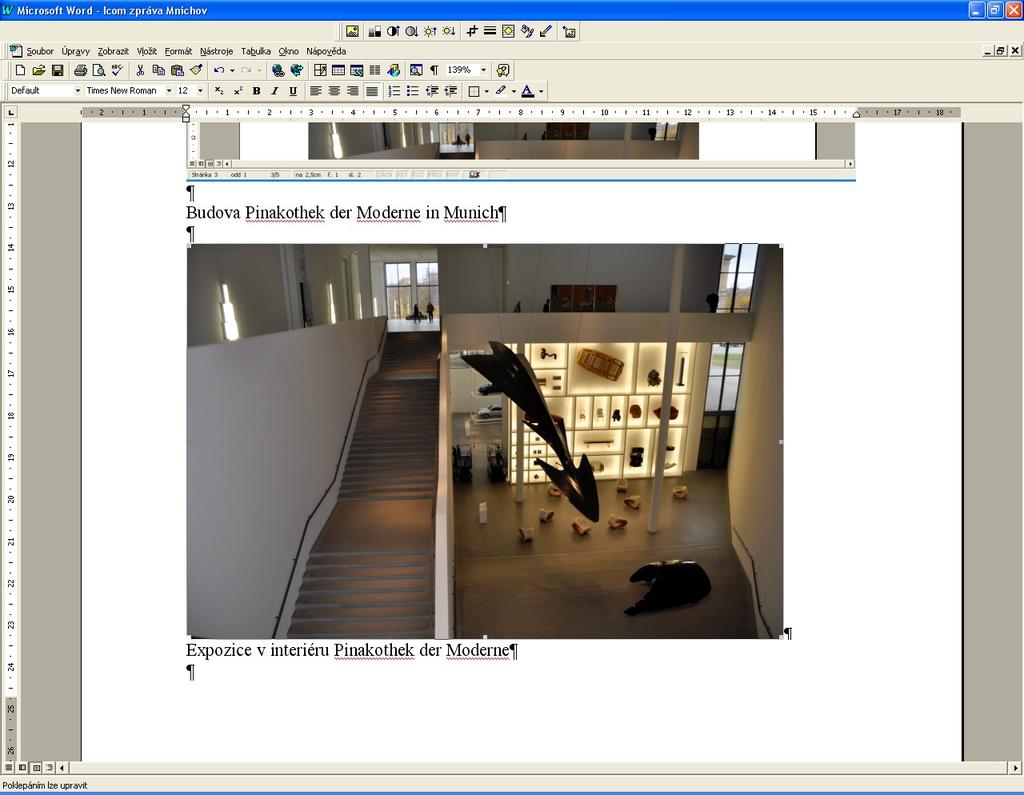Open the Image Control color mode button
The height and width of the screenshot is (795, 1024).
[x=374, y=31]
